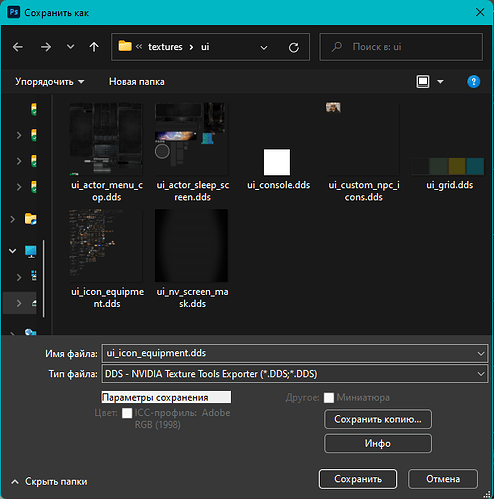Select the ui_grid.dds color swatch thumbnail
The height and width of the screenshot is (499, 494).
448,166
